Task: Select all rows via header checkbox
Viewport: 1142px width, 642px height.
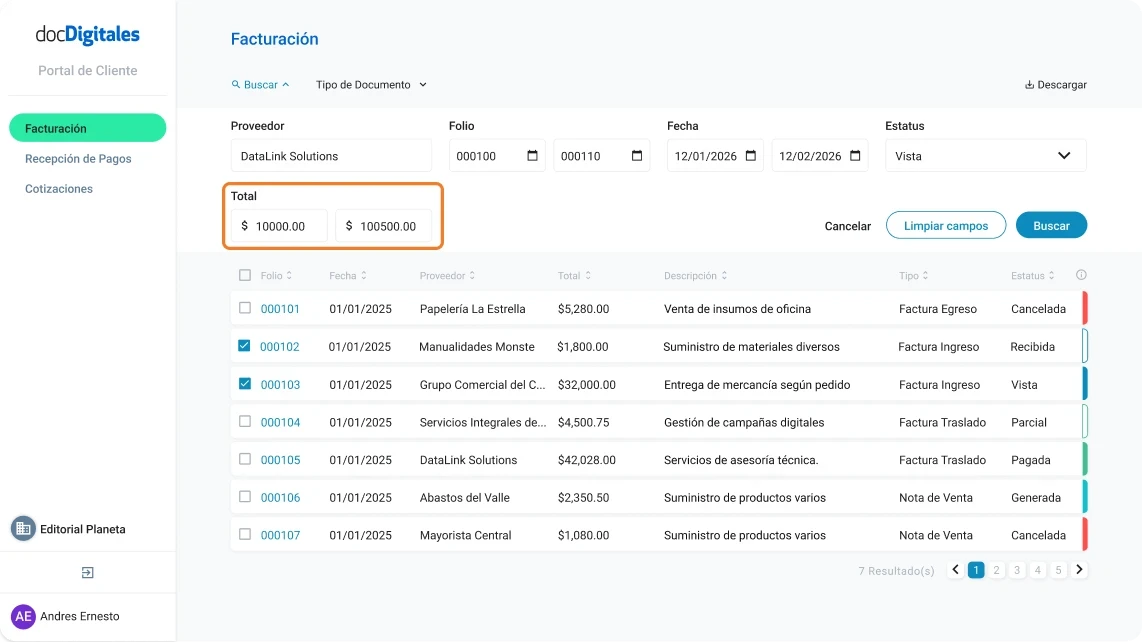Action: coord(243,274)
